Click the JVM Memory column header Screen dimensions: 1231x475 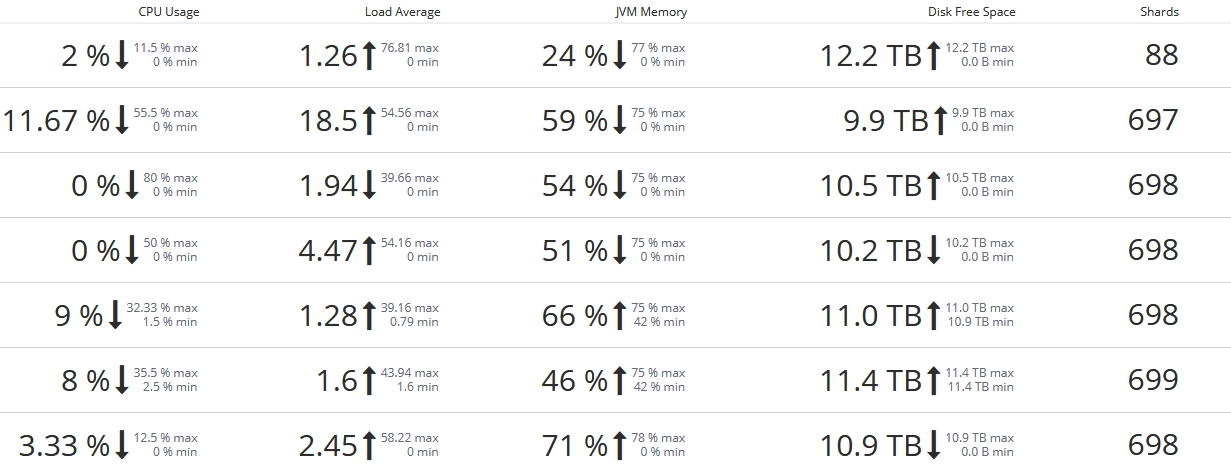point(651,12)
